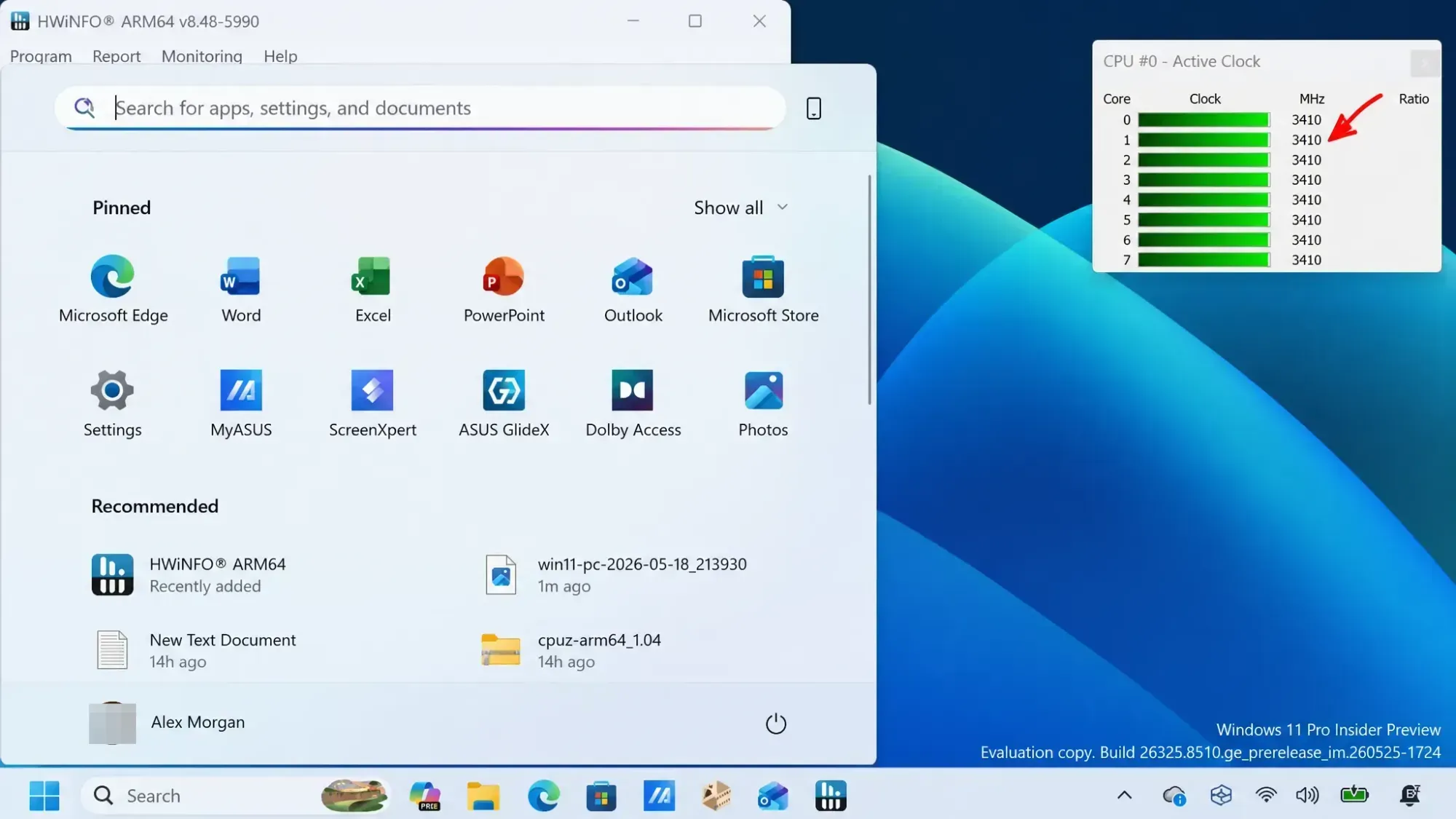Click the Recommended section heading

tap(154, 506)
